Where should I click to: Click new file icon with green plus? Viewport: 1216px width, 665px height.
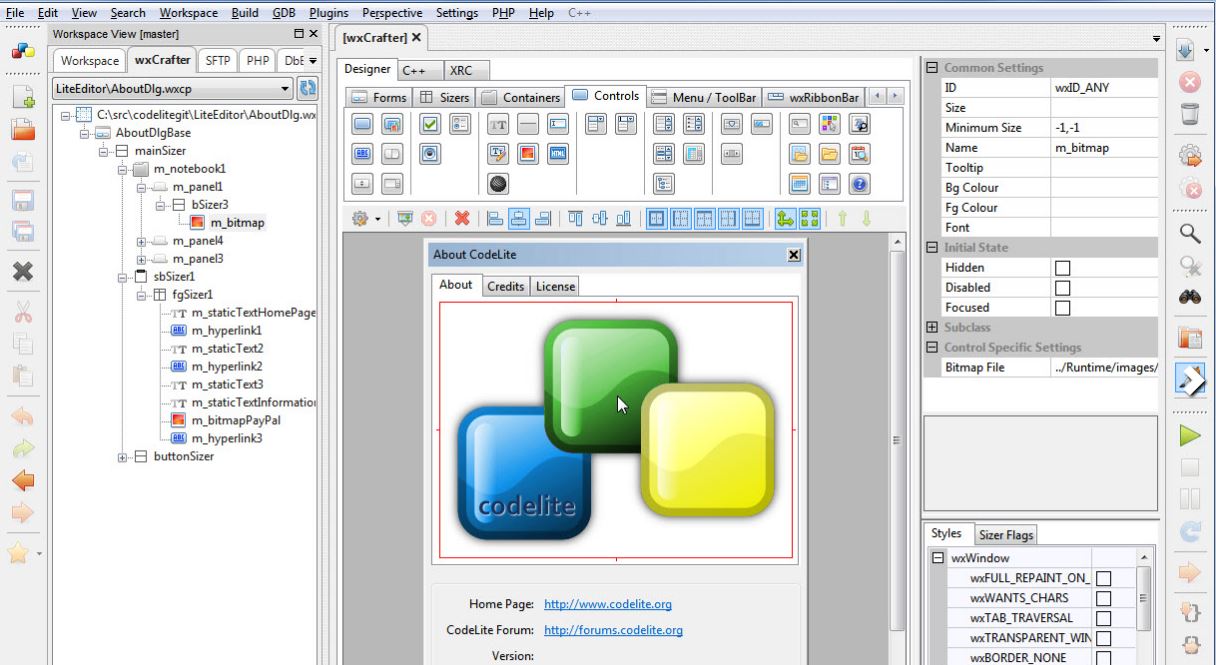(x=23, y=96)
